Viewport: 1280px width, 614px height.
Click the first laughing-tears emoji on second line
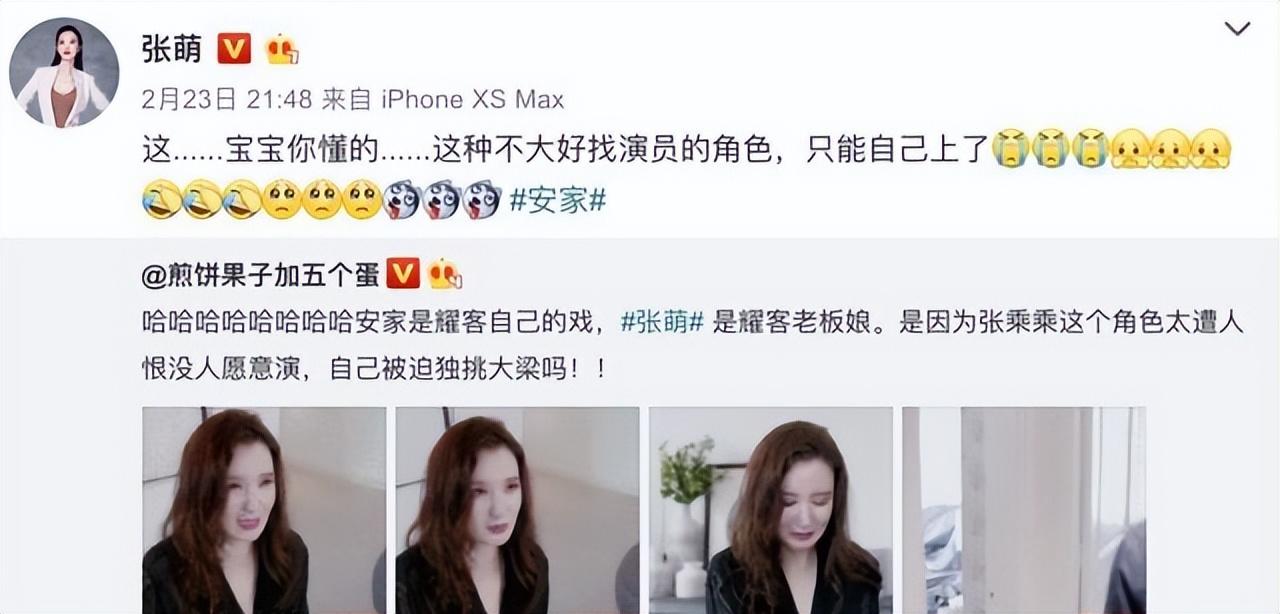click(x=161, y=200)
